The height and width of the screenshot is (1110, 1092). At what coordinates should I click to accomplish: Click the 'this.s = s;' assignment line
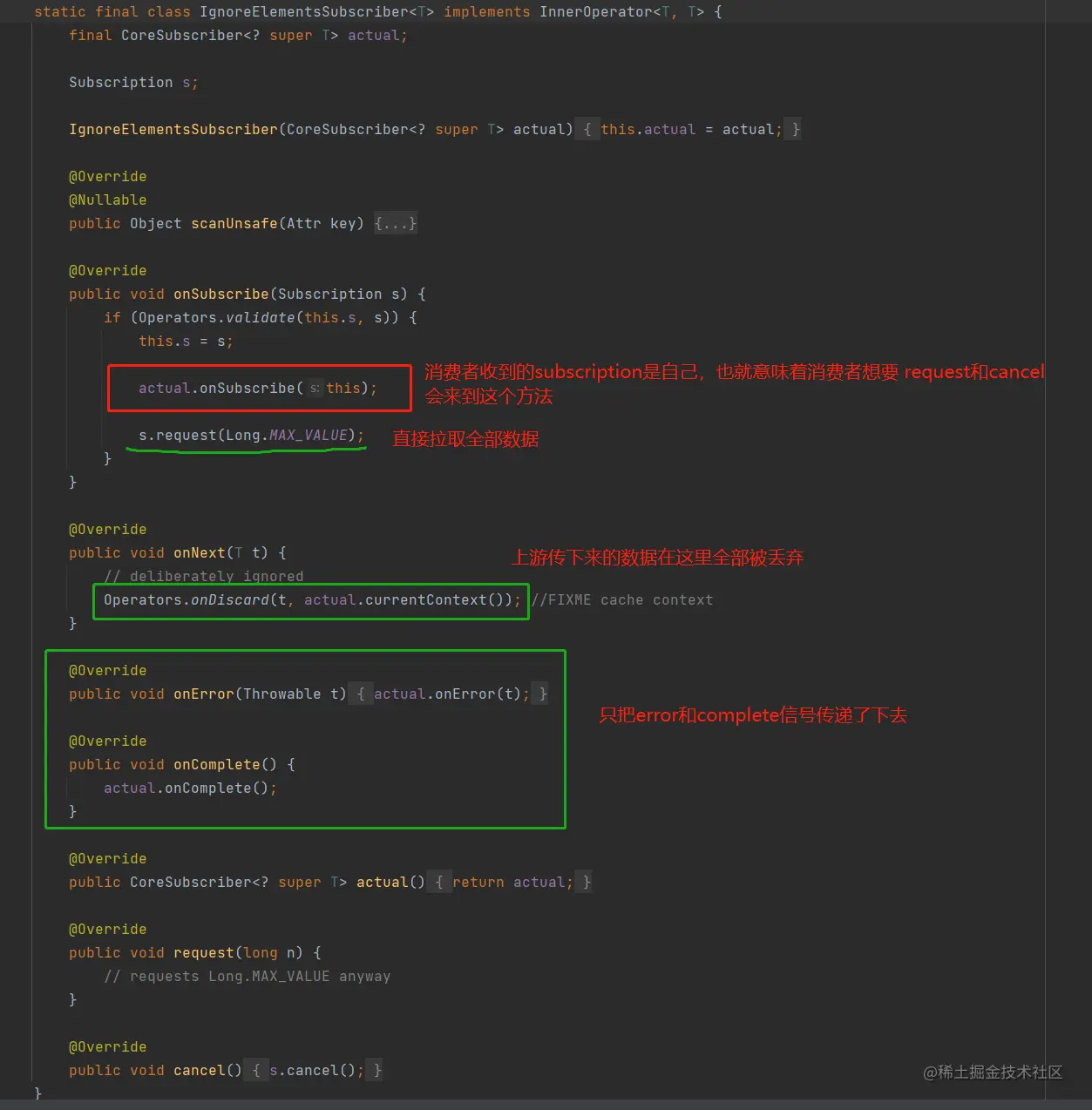(186, 342)
